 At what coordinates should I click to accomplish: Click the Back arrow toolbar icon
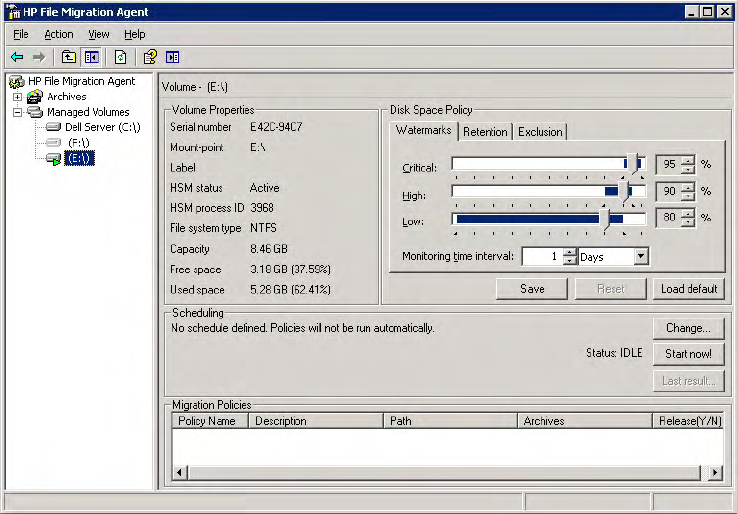pyautogui.click(x=17, y=57)
